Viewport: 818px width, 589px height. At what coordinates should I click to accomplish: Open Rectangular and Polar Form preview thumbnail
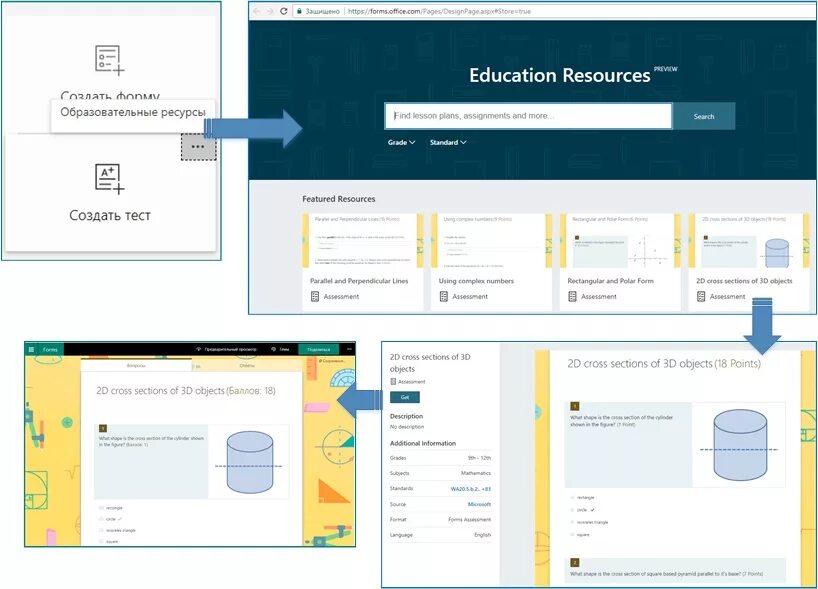tap(620, 241)
